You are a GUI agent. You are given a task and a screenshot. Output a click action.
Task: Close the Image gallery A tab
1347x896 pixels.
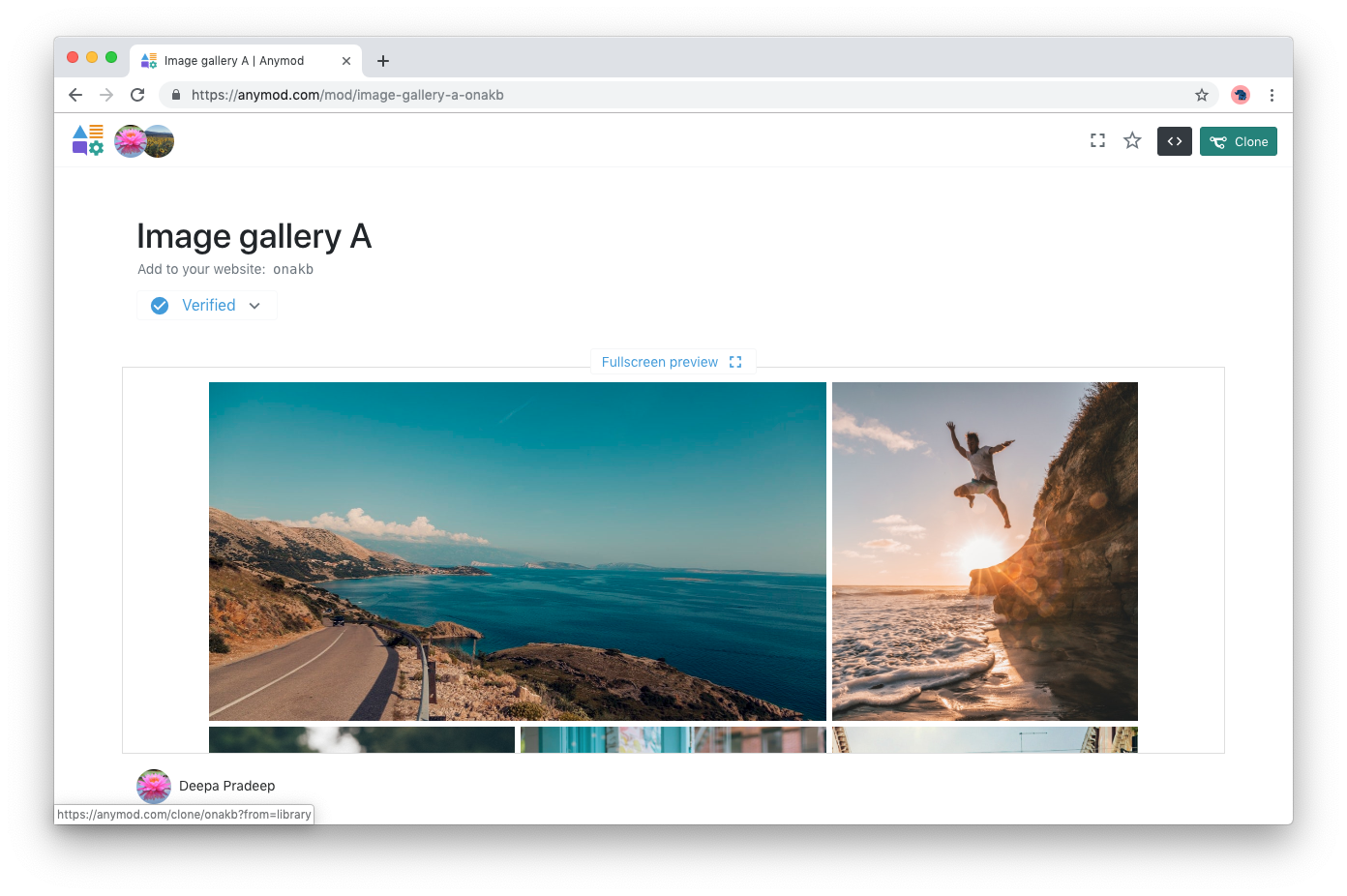pos(346,61)
